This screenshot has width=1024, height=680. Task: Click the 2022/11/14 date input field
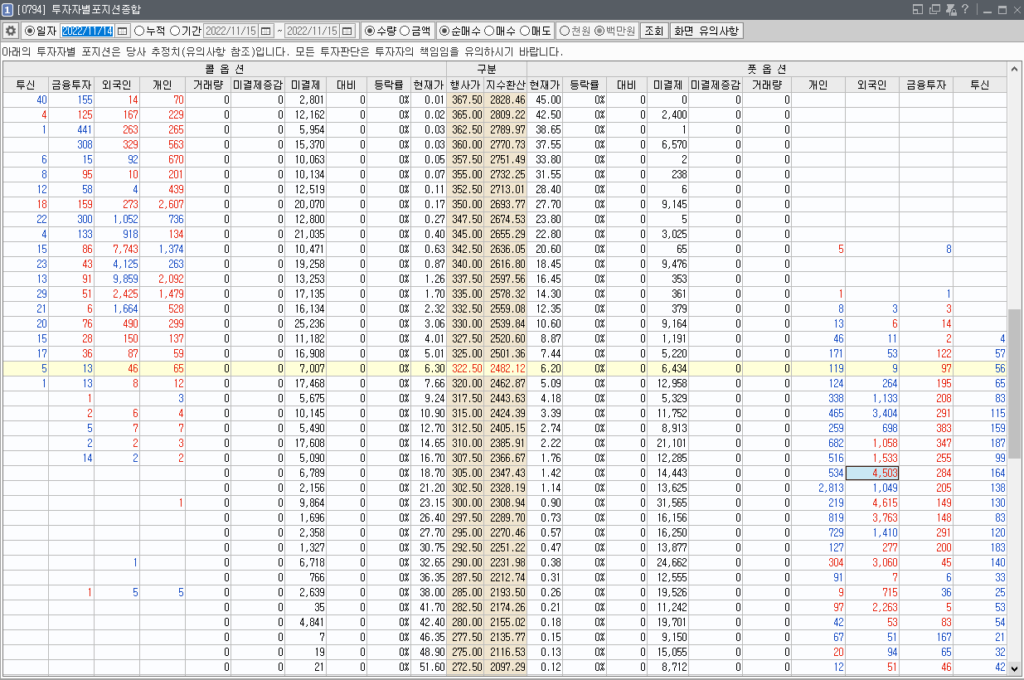pyautogui.click(x=88, y=30)
